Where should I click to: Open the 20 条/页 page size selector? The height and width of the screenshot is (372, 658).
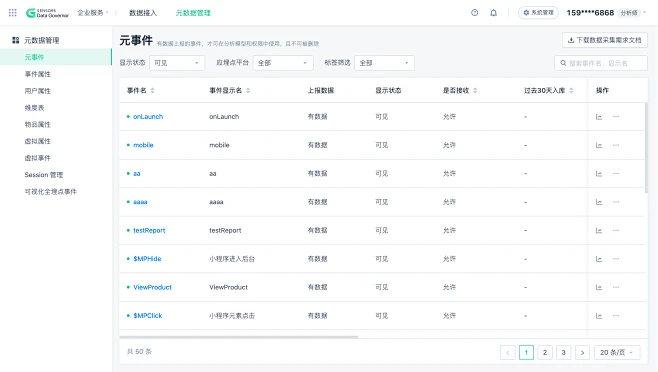pos(617,352)
